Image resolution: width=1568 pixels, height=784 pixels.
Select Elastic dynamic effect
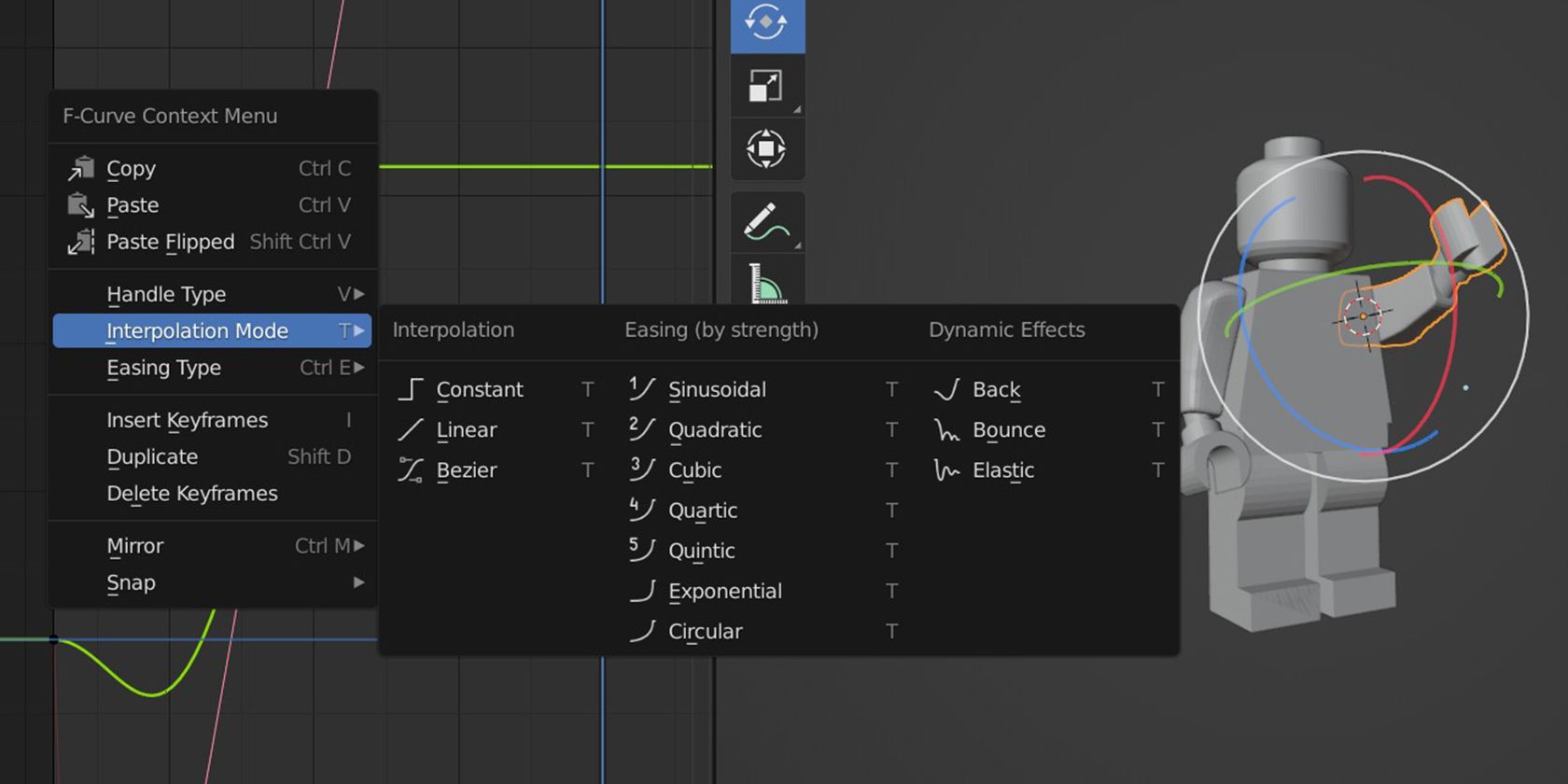1002,470
